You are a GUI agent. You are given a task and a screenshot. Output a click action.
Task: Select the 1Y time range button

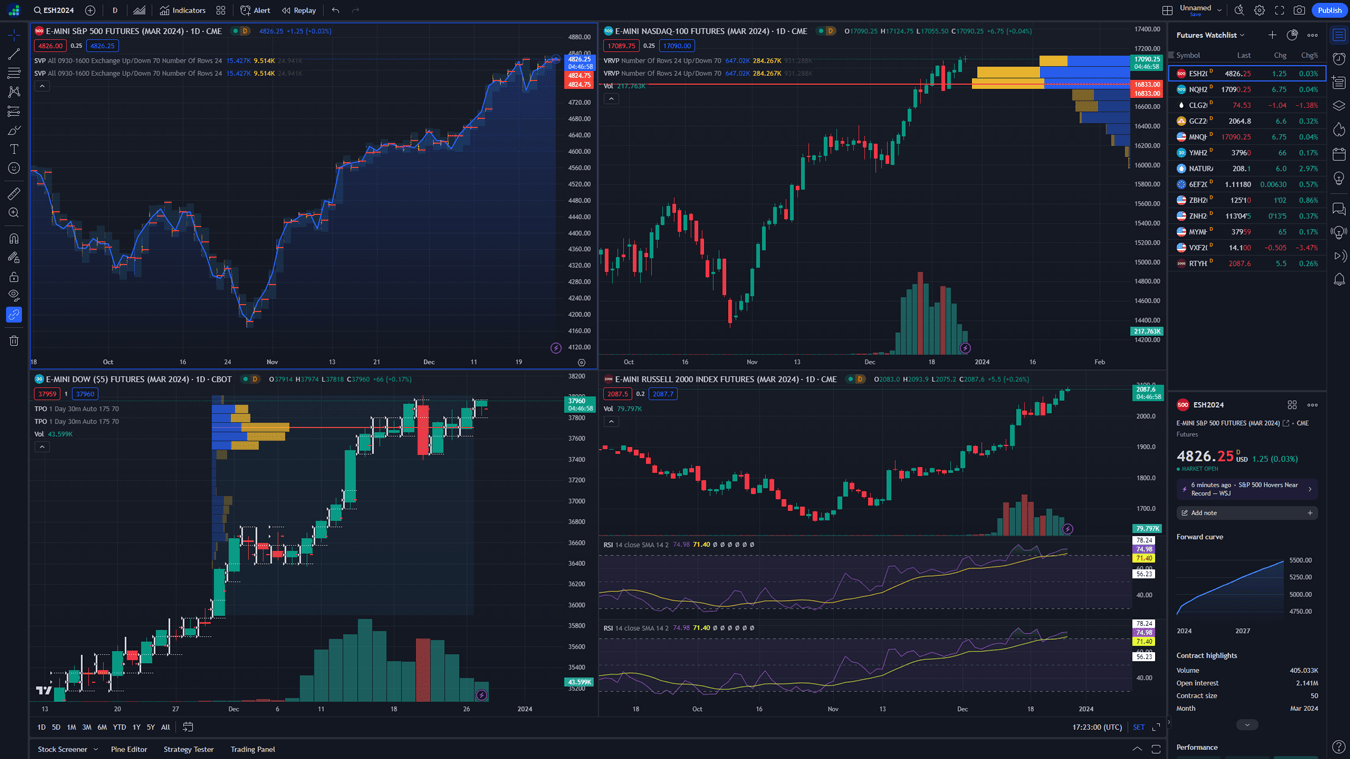(x=136, y=727)
